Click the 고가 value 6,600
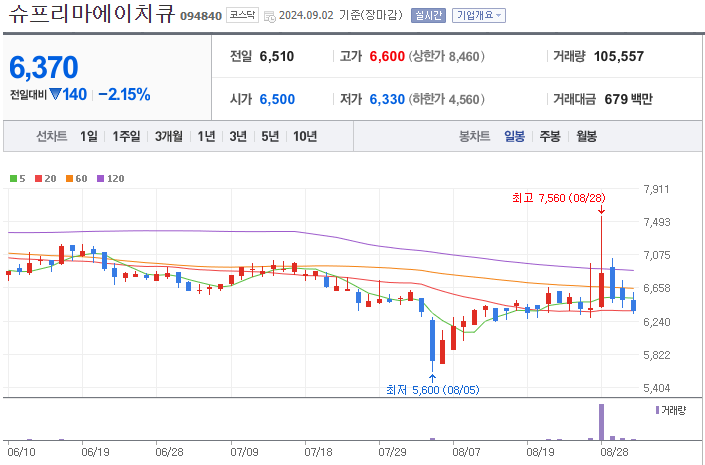The height and width of the screenshot is (465, 705). (387, 57)
